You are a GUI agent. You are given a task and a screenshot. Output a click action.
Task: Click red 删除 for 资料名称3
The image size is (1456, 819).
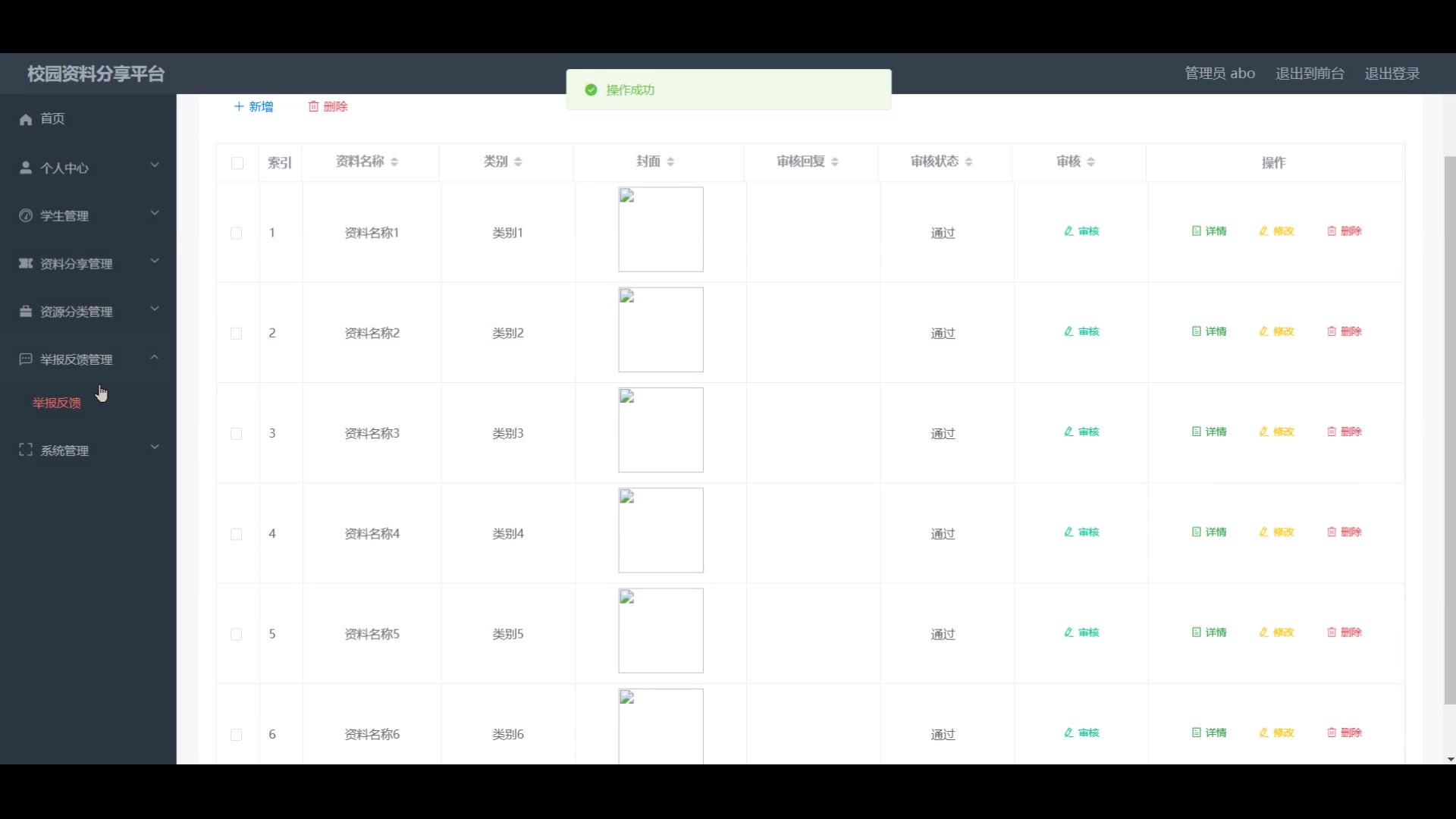1345,431
